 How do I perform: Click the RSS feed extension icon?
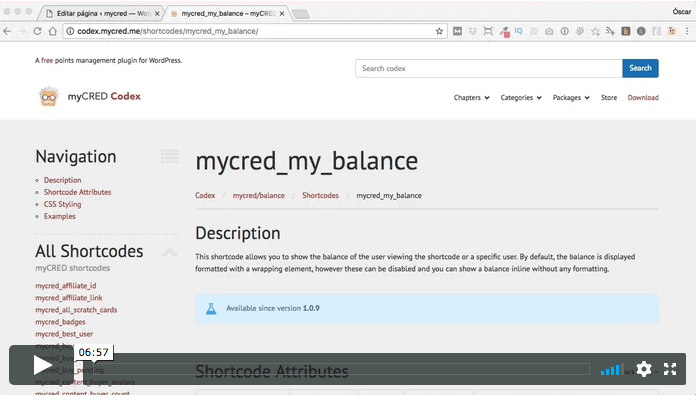pos(610,31)
